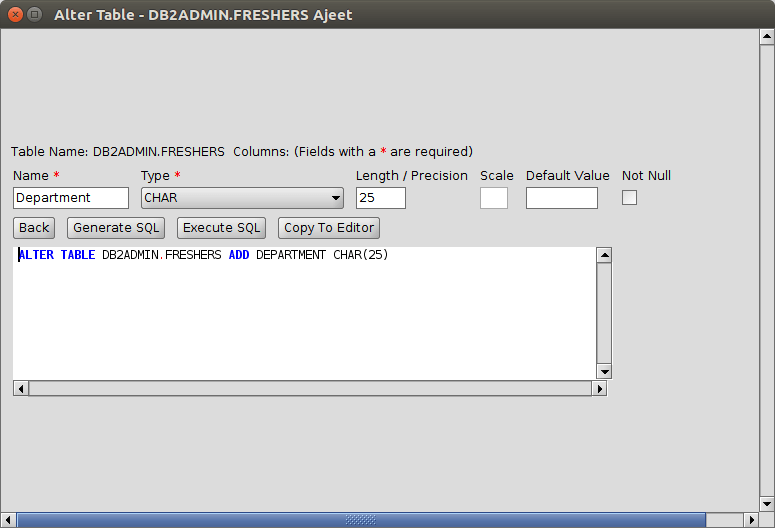
Task: Click Copy To Editor button
Action: 329,228
